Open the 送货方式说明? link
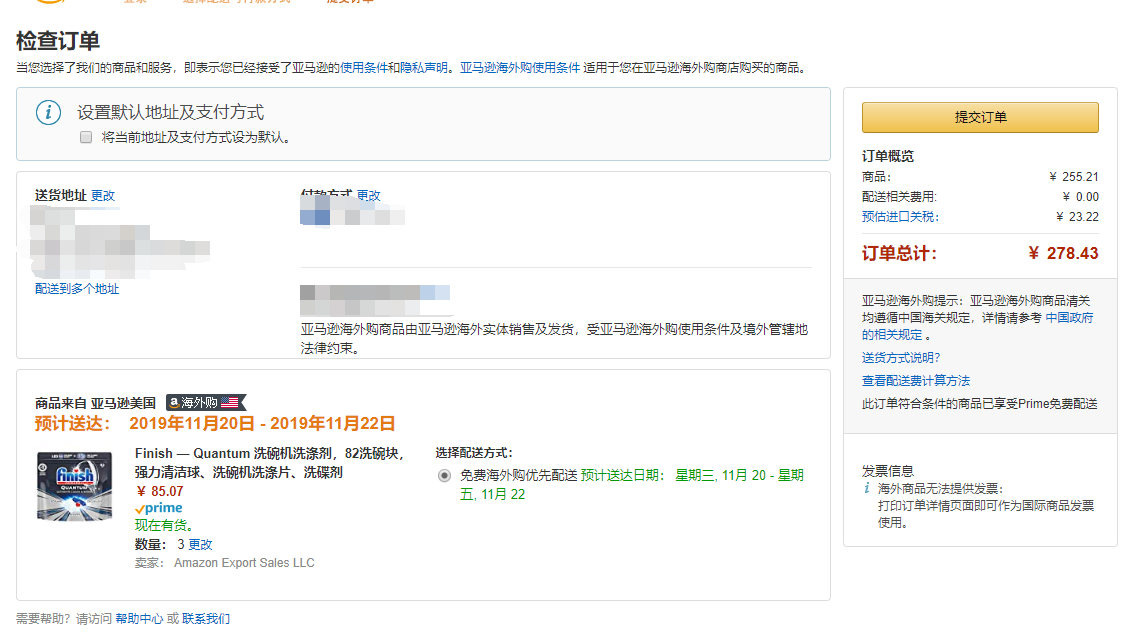Screen dimensions: 1142x637 901,358
